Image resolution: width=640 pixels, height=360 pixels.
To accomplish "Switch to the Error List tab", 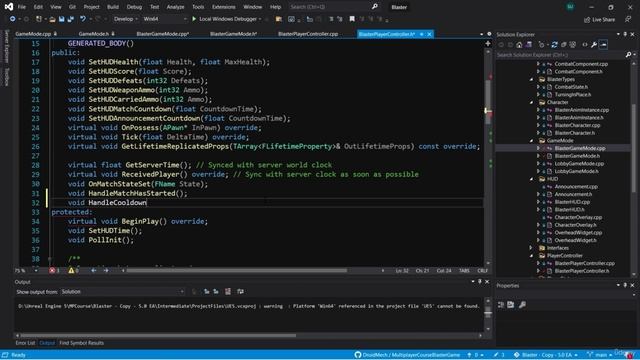I will click(25, 343).
